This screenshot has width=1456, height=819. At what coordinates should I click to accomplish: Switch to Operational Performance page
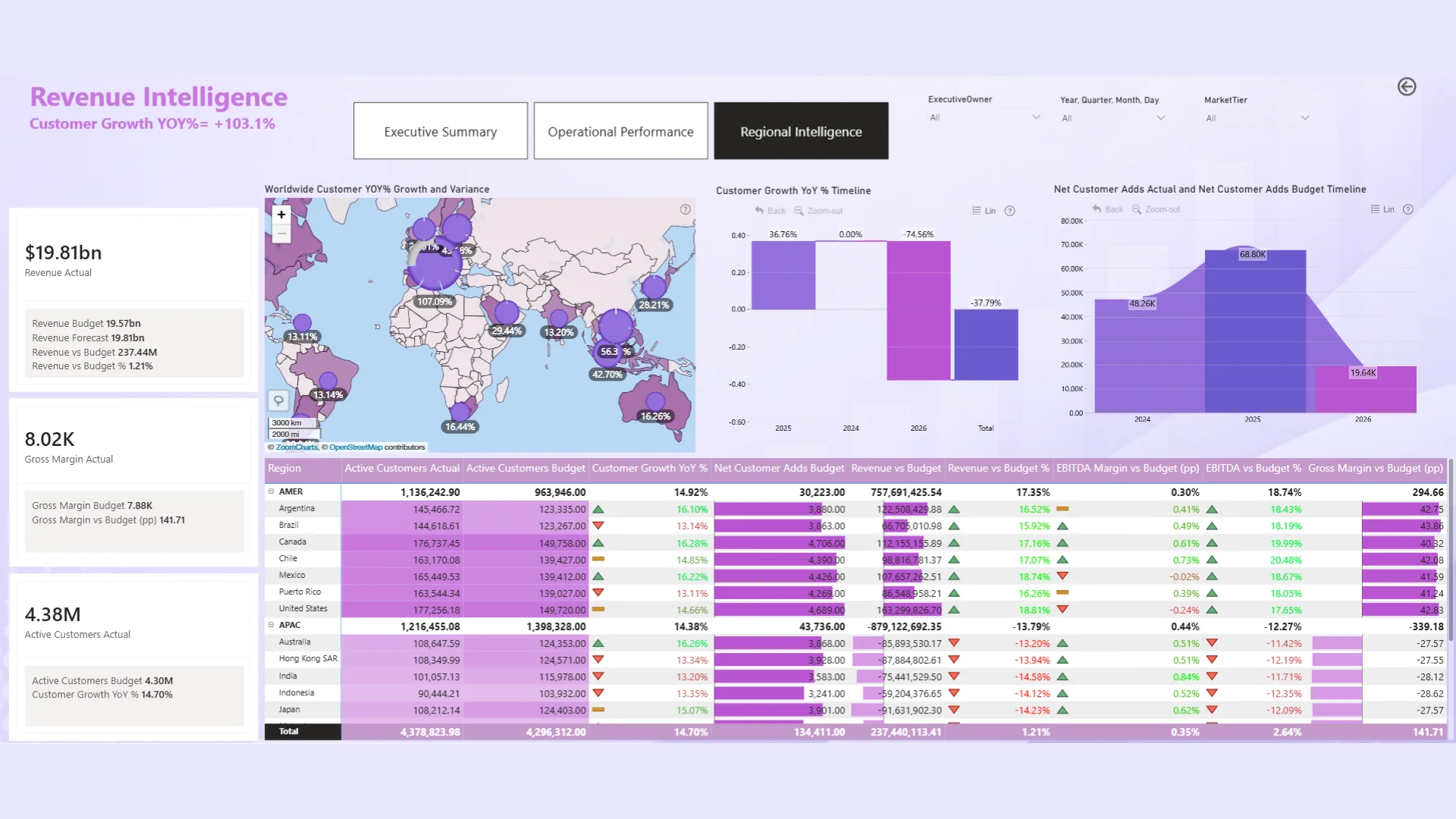point(620,131)
